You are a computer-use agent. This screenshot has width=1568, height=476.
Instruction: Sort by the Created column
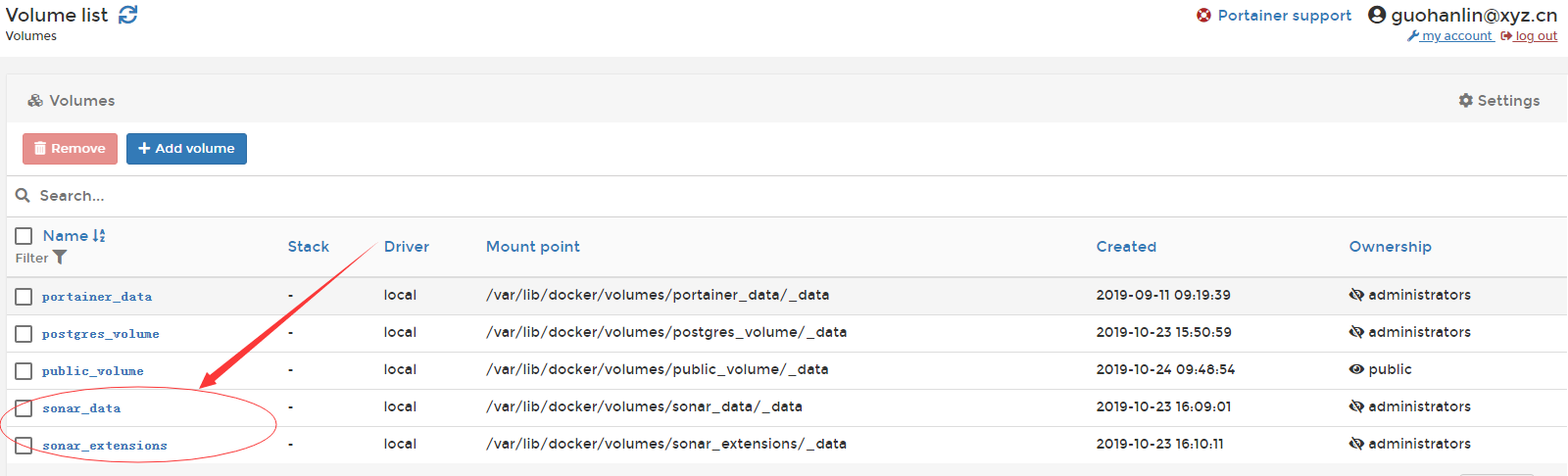coord(1126,247)
